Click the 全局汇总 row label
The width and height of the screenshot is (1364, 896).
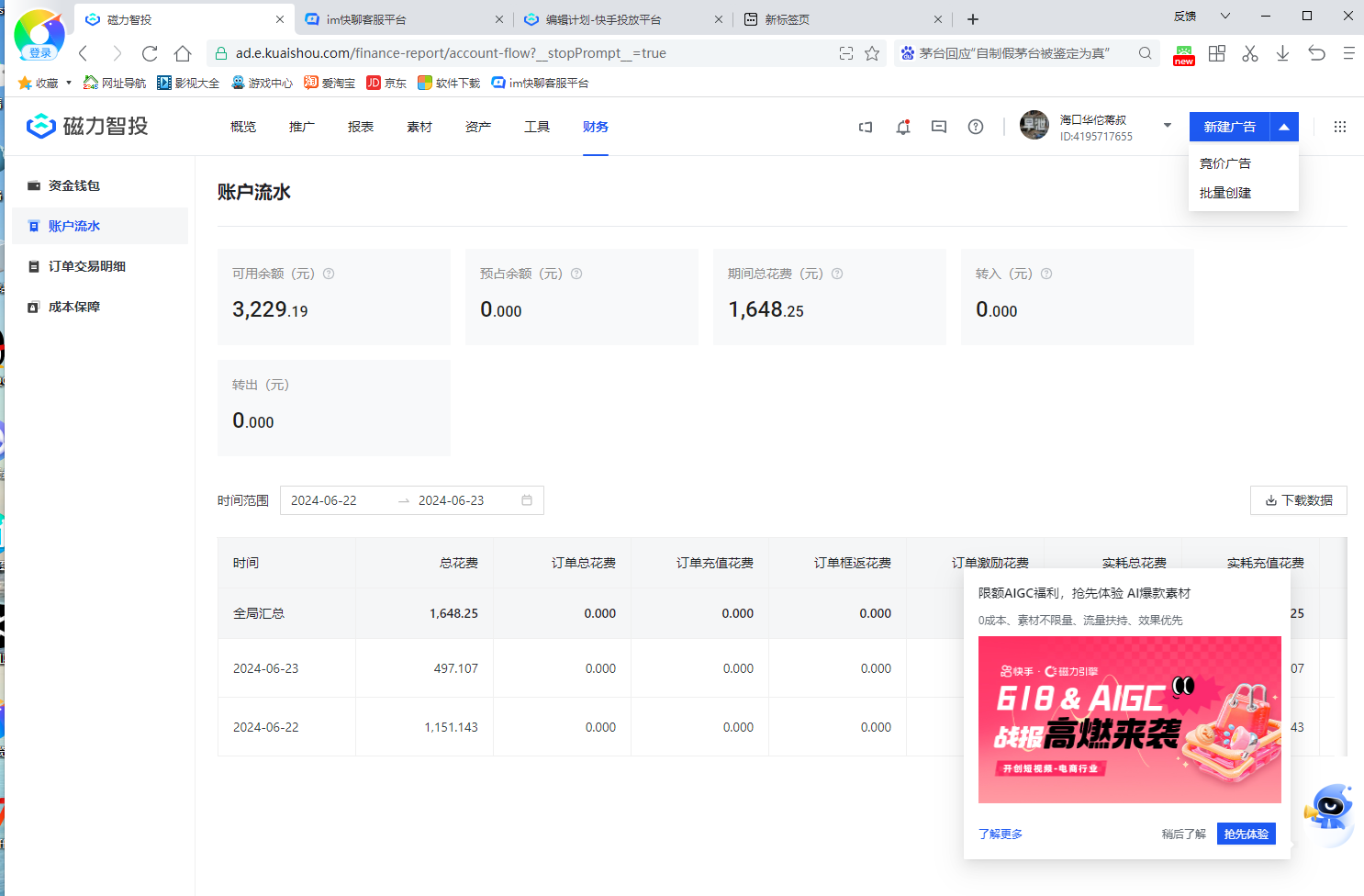259,613
